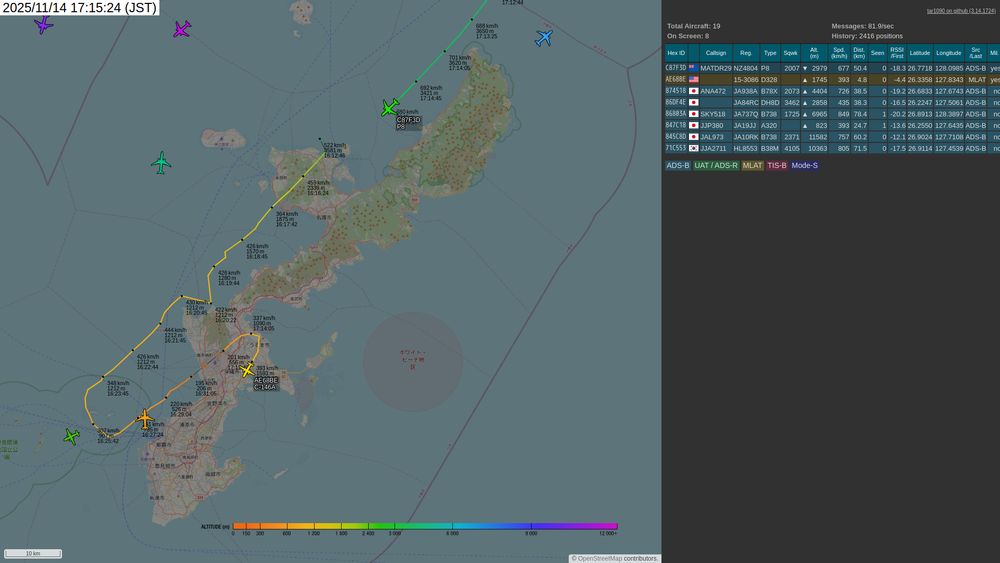The image size is (1000, 563).
Task: Select the MATDR29 callsign cell
Action: (716, 68)
